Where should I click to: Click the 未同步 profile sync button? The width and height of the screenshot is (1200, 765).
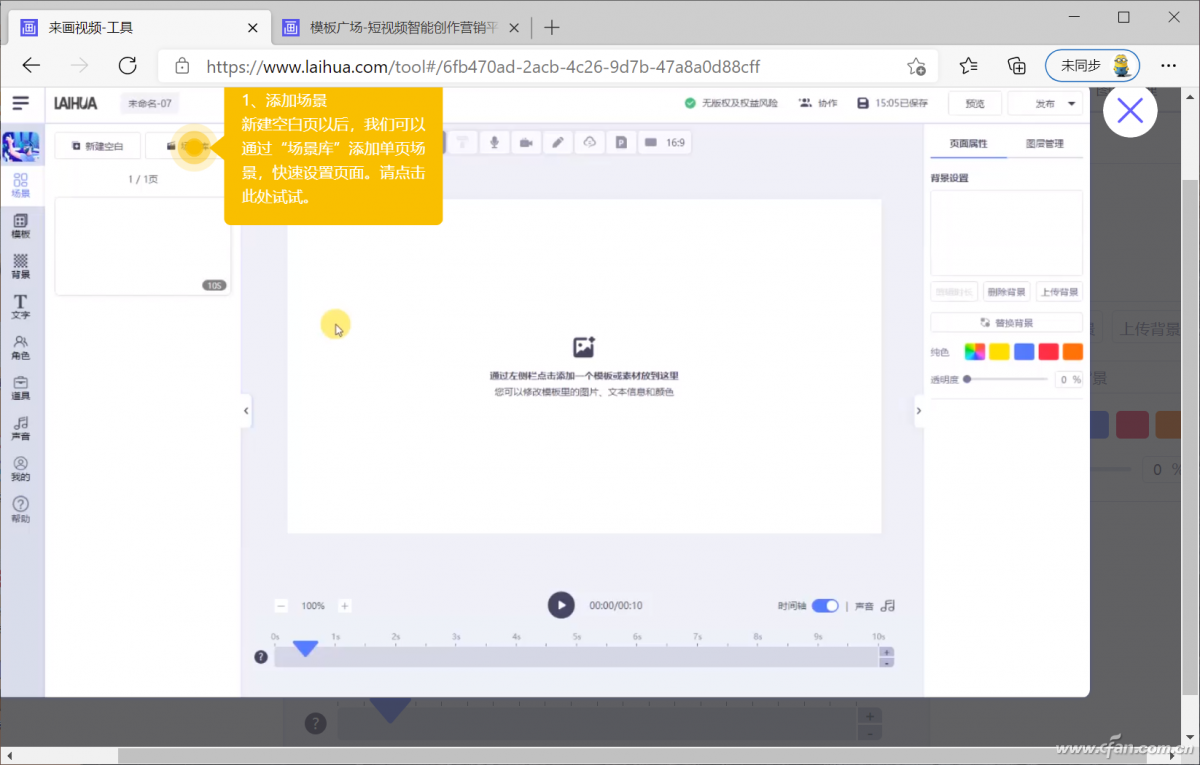coord(1093,66)
